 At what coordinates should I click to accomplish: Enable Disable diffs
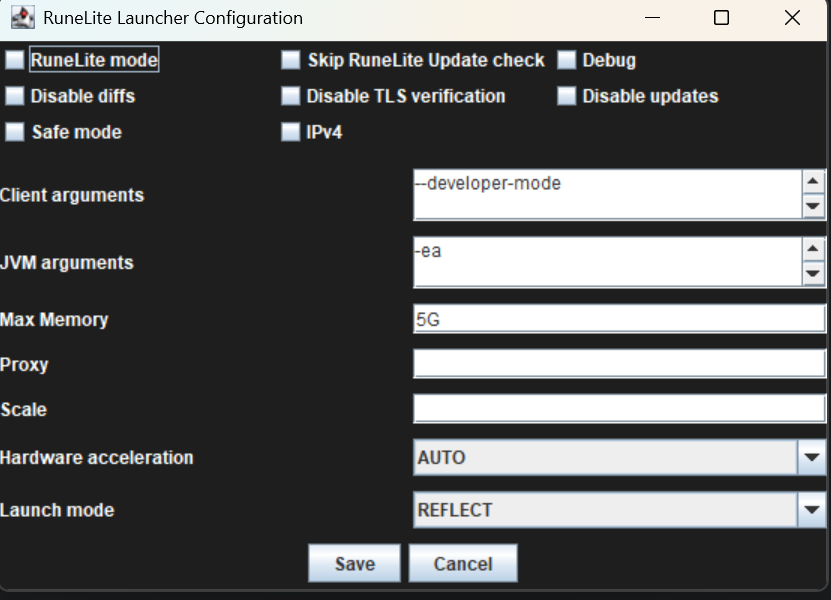[15, 96]
